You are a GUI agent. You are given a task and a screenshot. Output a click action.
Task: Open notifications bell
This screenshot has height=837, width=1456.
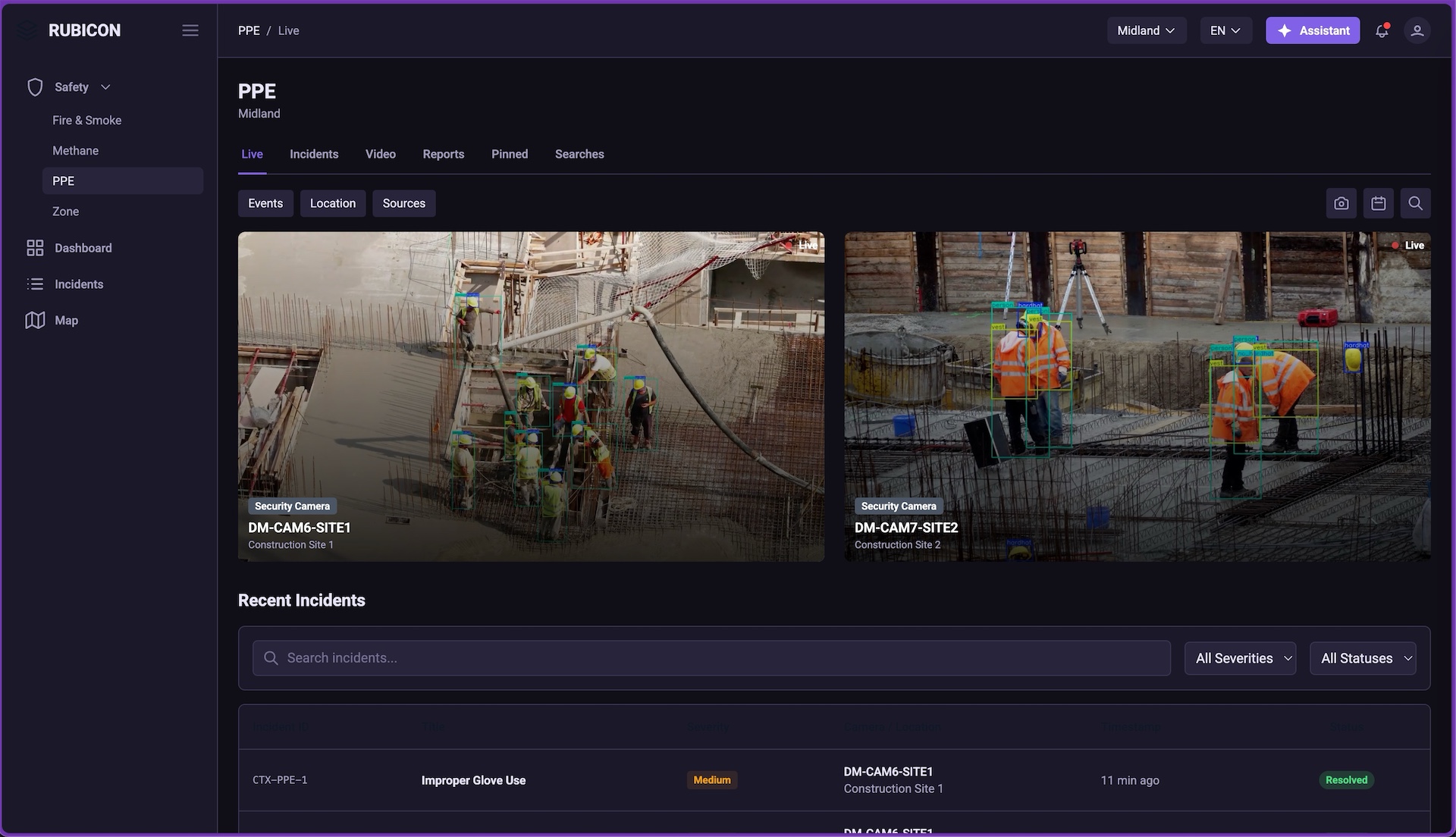pos(1382,30)
